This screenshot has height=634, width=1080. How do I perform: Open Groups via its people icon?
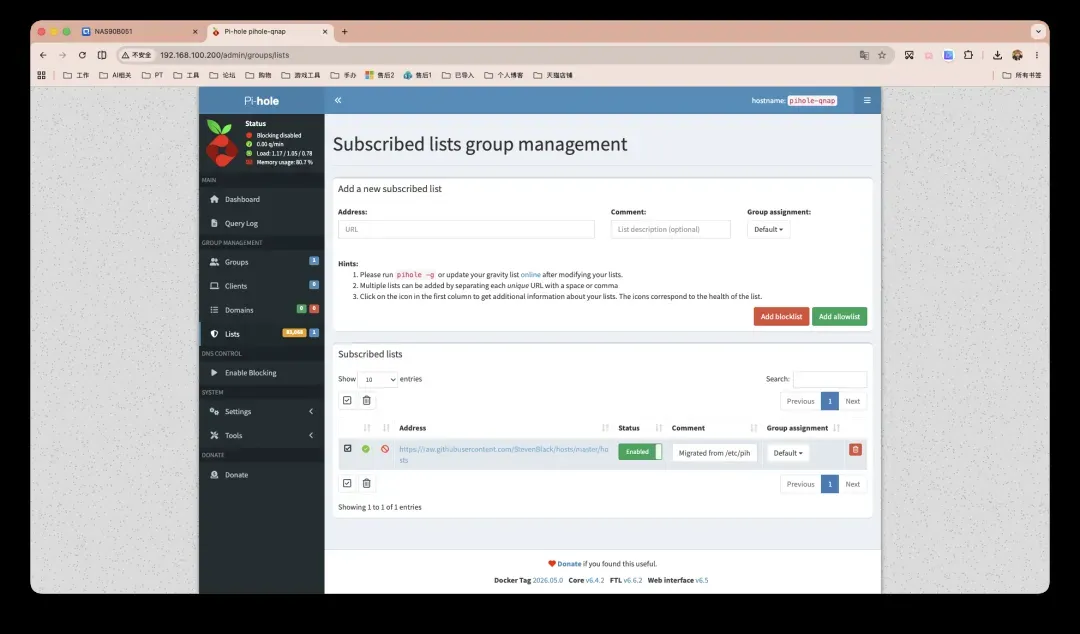214,262
